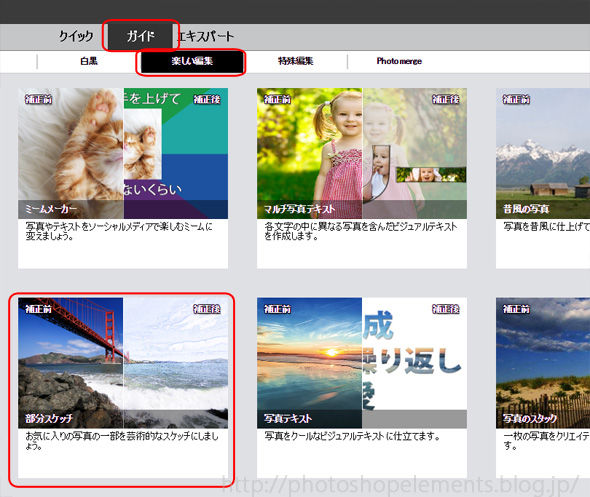Click the マルチ写真テキスト description text

pos(360,231)
